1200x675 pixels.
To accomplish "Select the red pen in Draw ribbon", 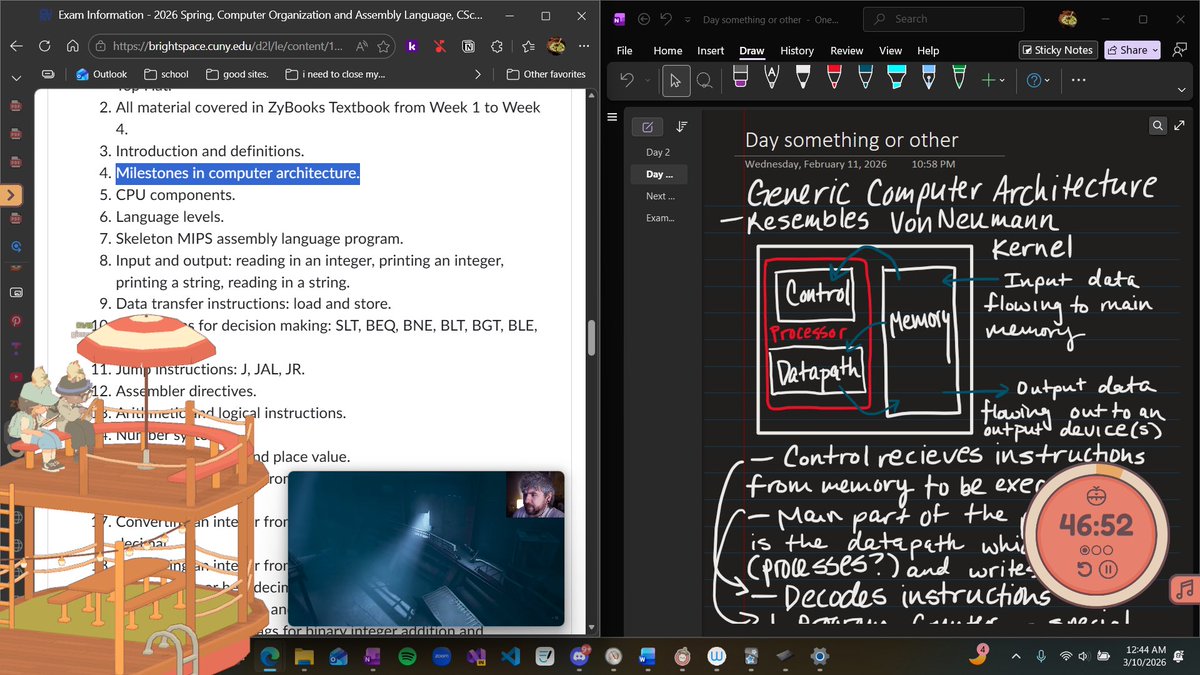I will (x=833, y=79).
